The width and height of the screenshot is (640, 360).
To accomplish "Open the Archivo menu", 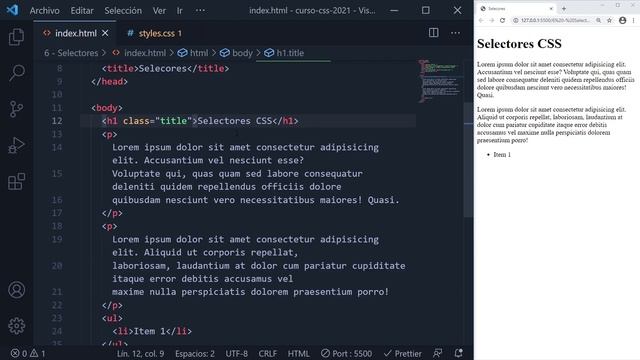I will 44,11.
